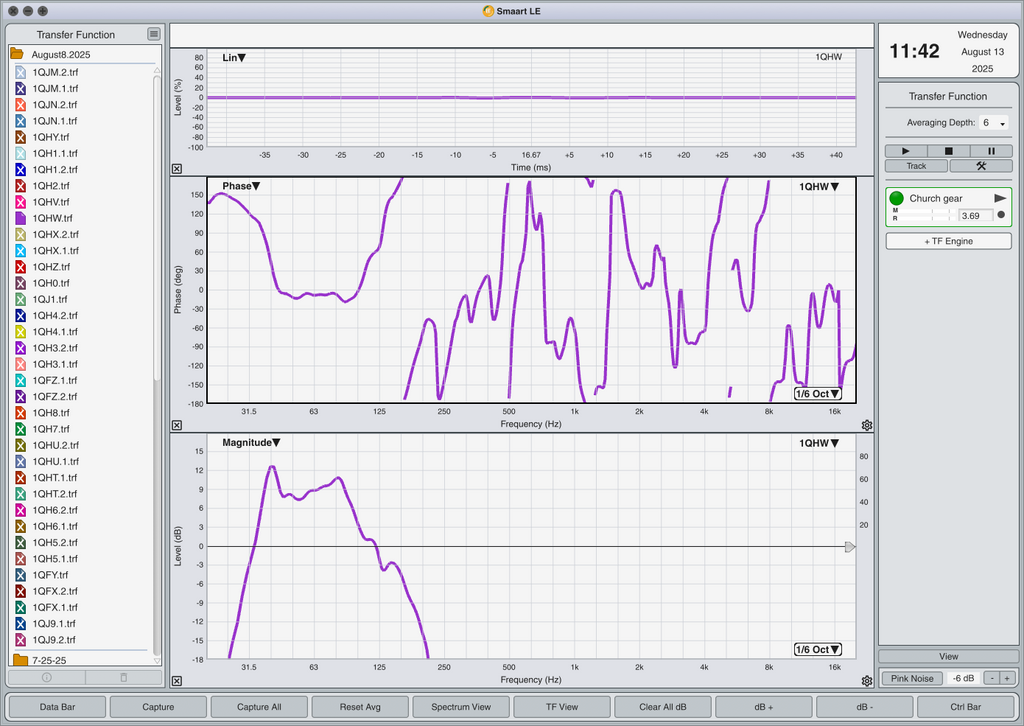
Task: Click the Reset Avg button
Action: (360, 706)
